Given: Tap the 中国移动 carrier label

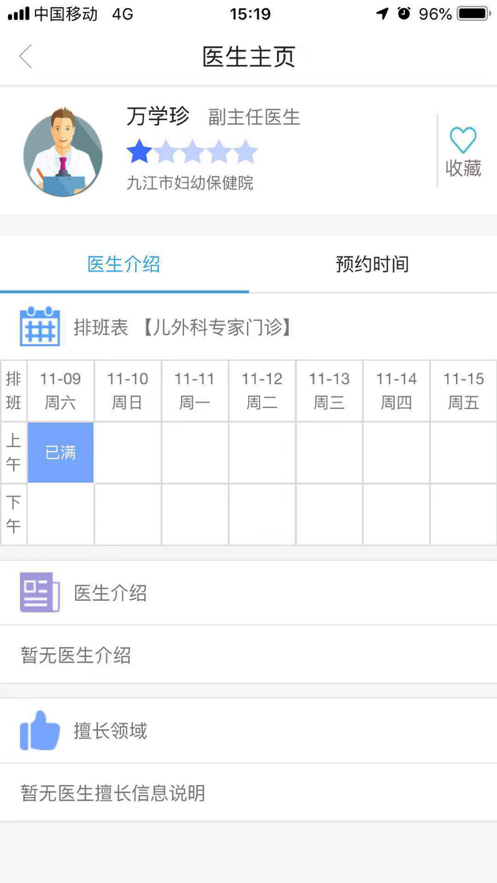Looking at the screenshot, I should pos(66,14).
